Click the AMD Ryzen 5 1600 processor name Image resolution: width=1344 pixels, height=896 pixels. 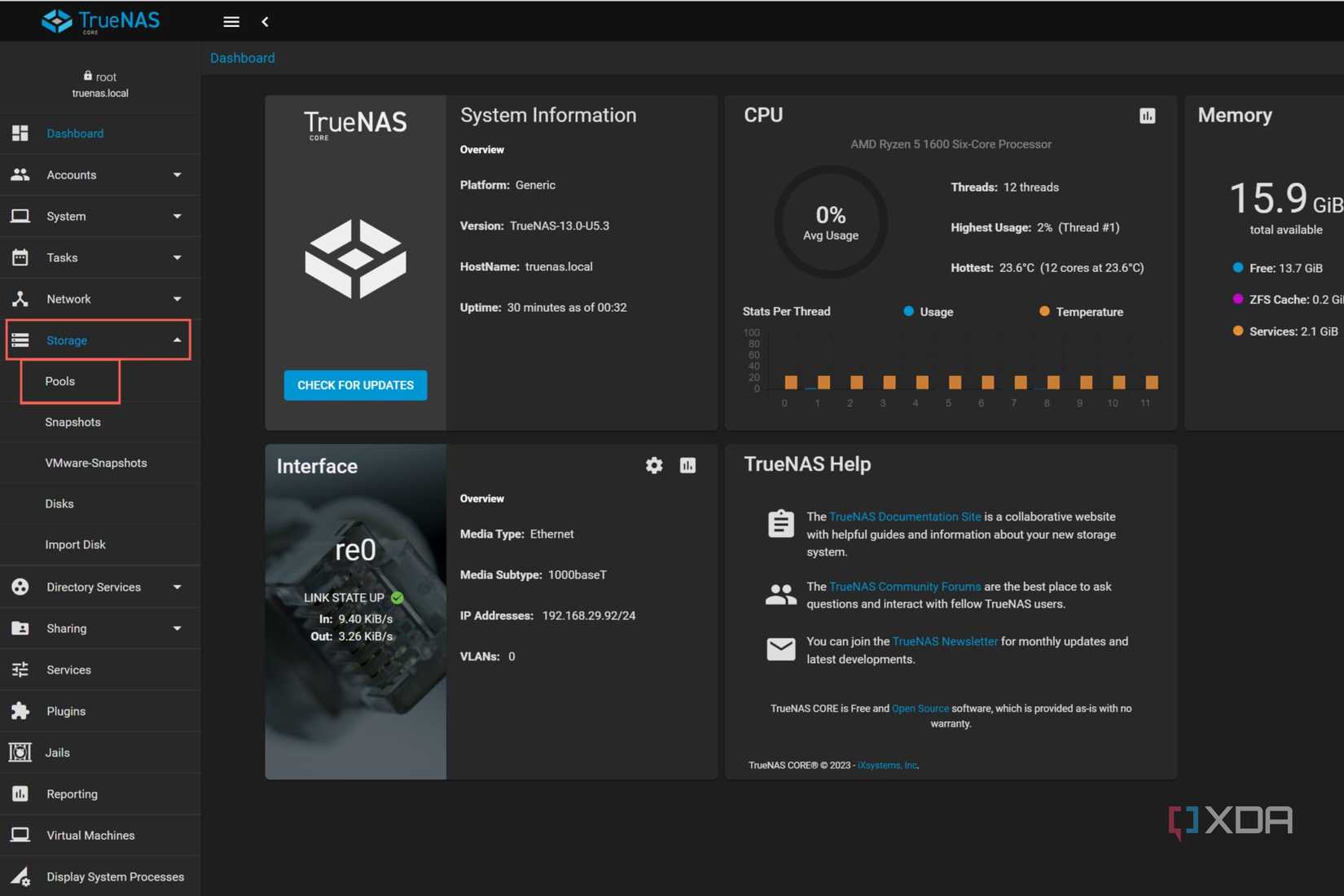click(951, 144)
